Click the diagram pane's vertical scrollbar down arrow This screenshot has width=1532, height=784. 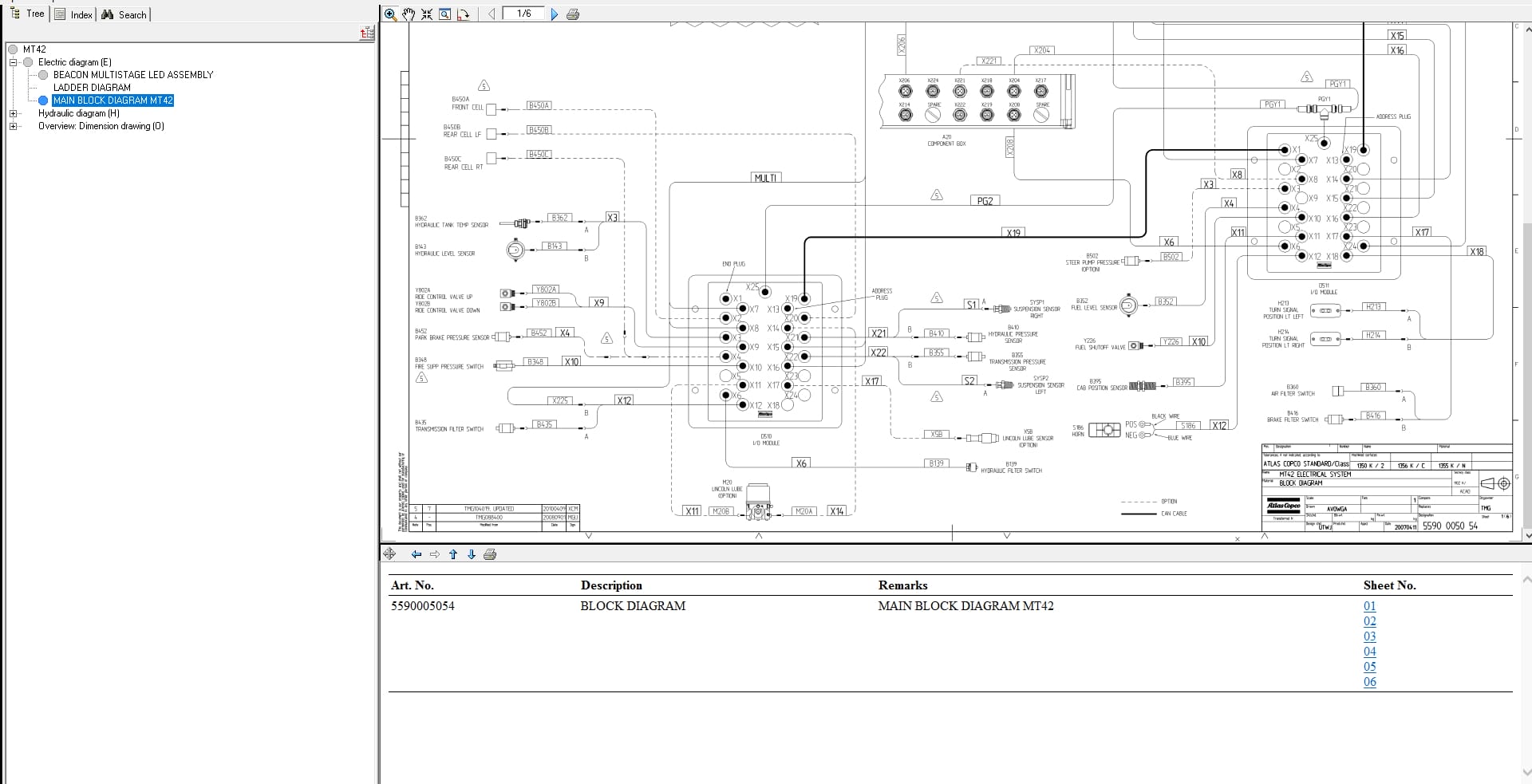(x=1527, y=536)
